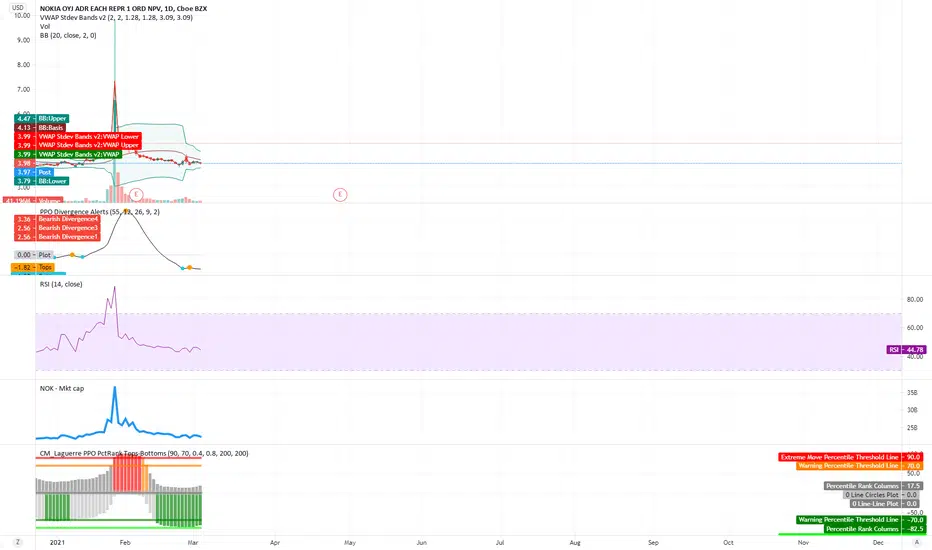Viewport: 932px width, 550px height.
Task: Open the USD currency selector
Action: point(18,8)
